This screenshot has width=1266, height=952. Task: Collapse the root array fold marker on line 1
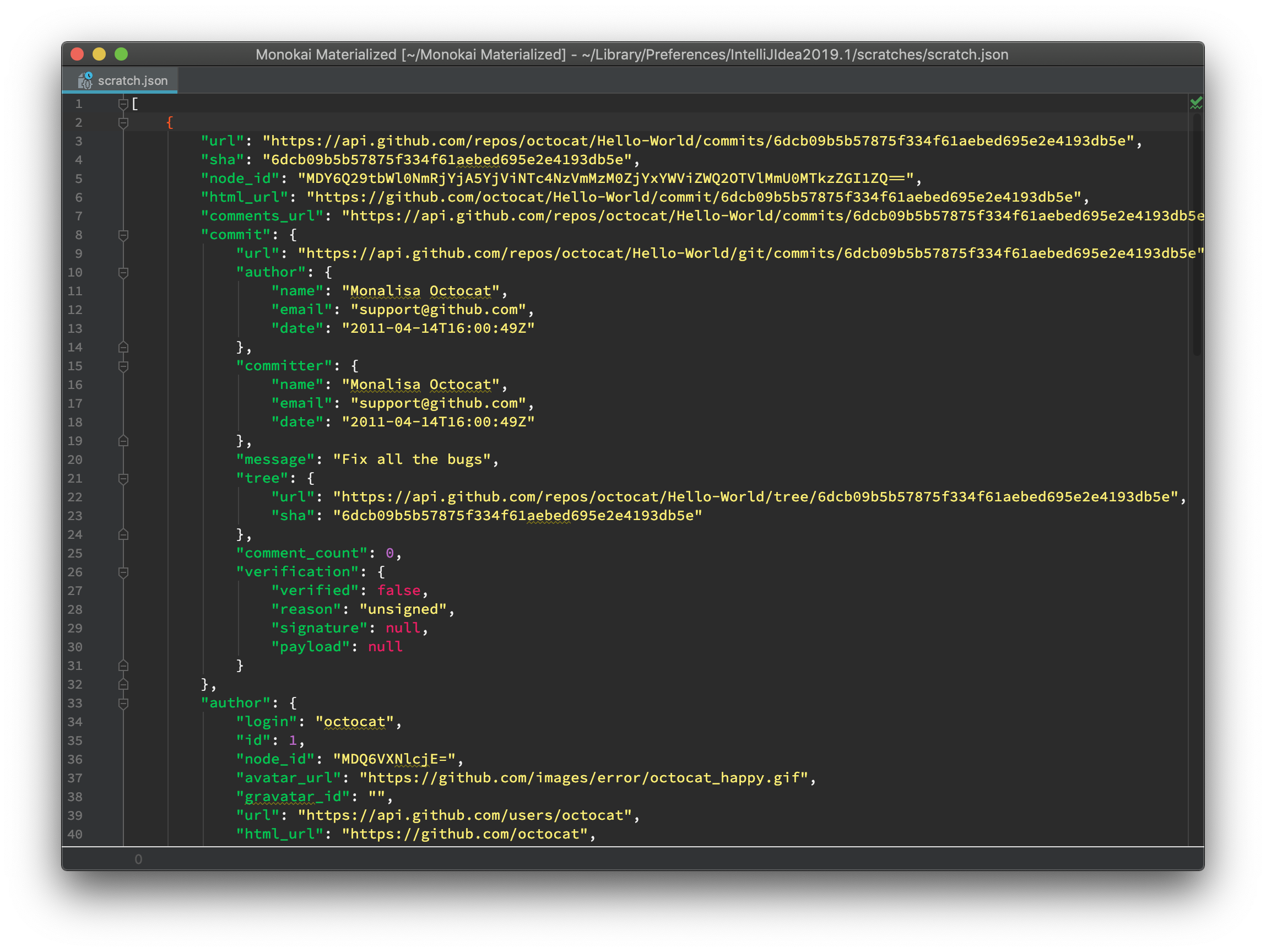pyautogui.click(x=123, y=104)
